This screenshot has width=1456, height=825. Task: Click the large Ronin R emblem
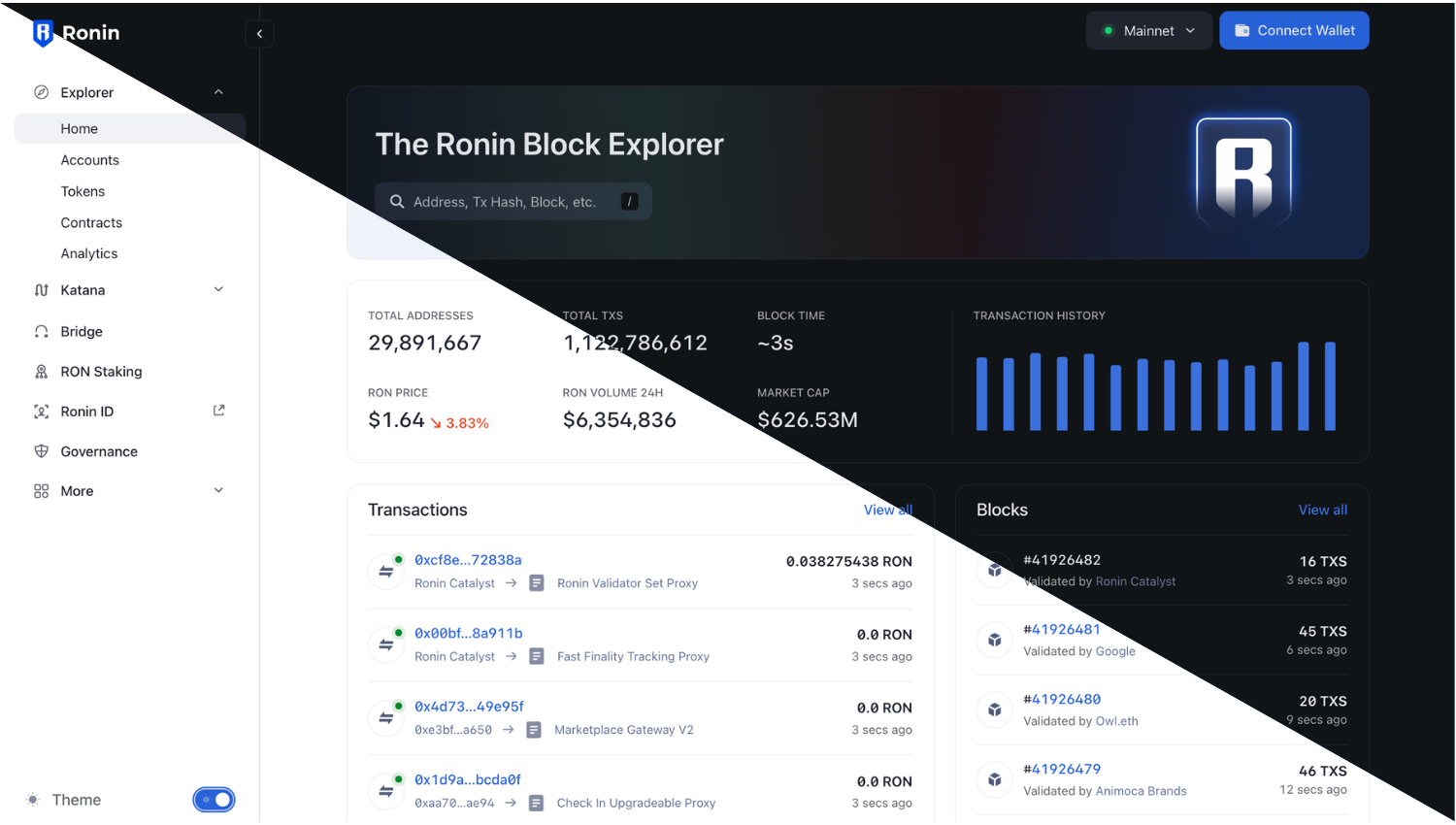click(1243, 173)
